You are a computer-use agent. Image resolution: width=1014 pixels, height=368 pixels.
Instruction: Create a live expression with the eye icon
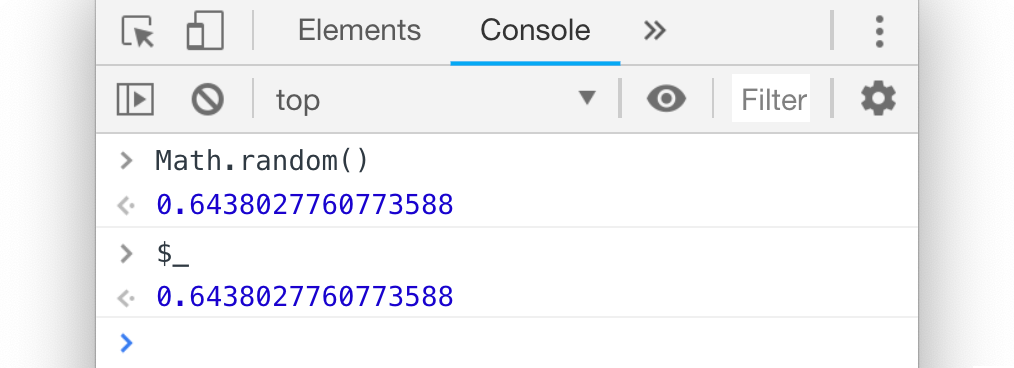click(x=666, y=99)
